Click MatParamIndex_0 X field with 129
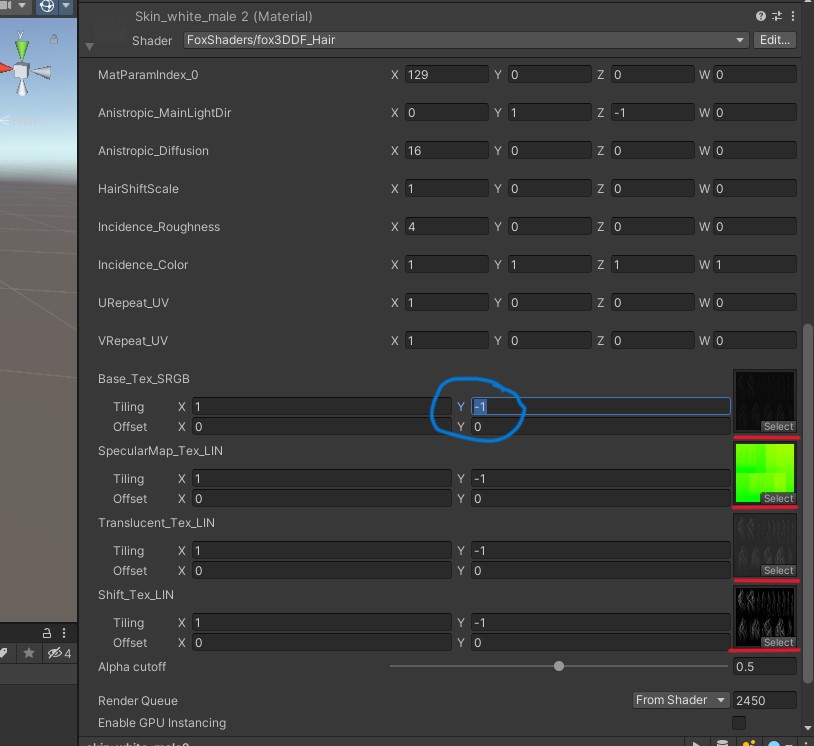Screen dimensions: 814x746 pos(446,74)
